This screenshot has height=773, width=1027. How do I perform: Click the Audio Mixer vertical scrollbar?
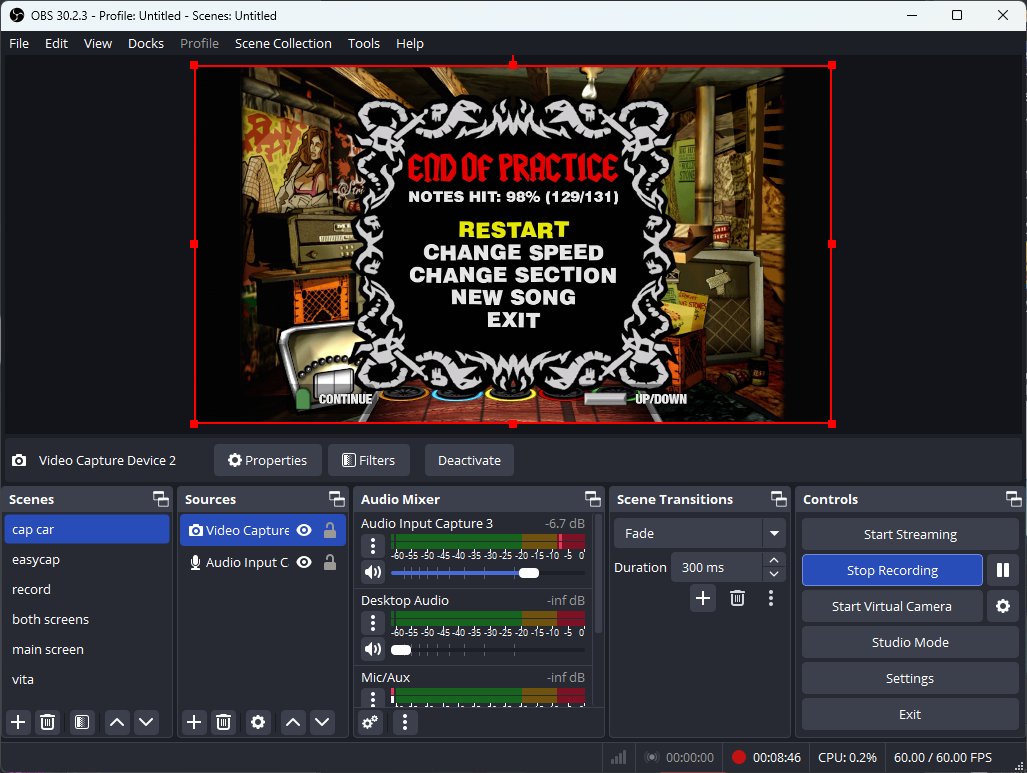tap(598, 574)
